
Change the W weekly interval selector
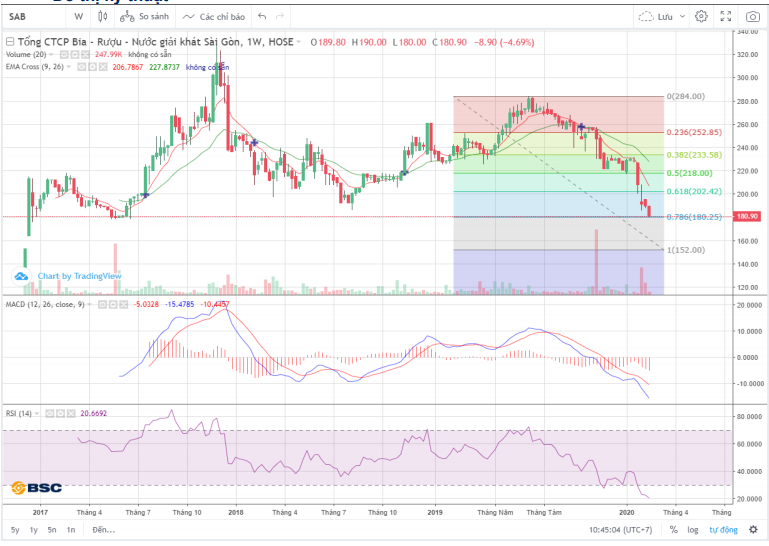[x=78, y=17]
